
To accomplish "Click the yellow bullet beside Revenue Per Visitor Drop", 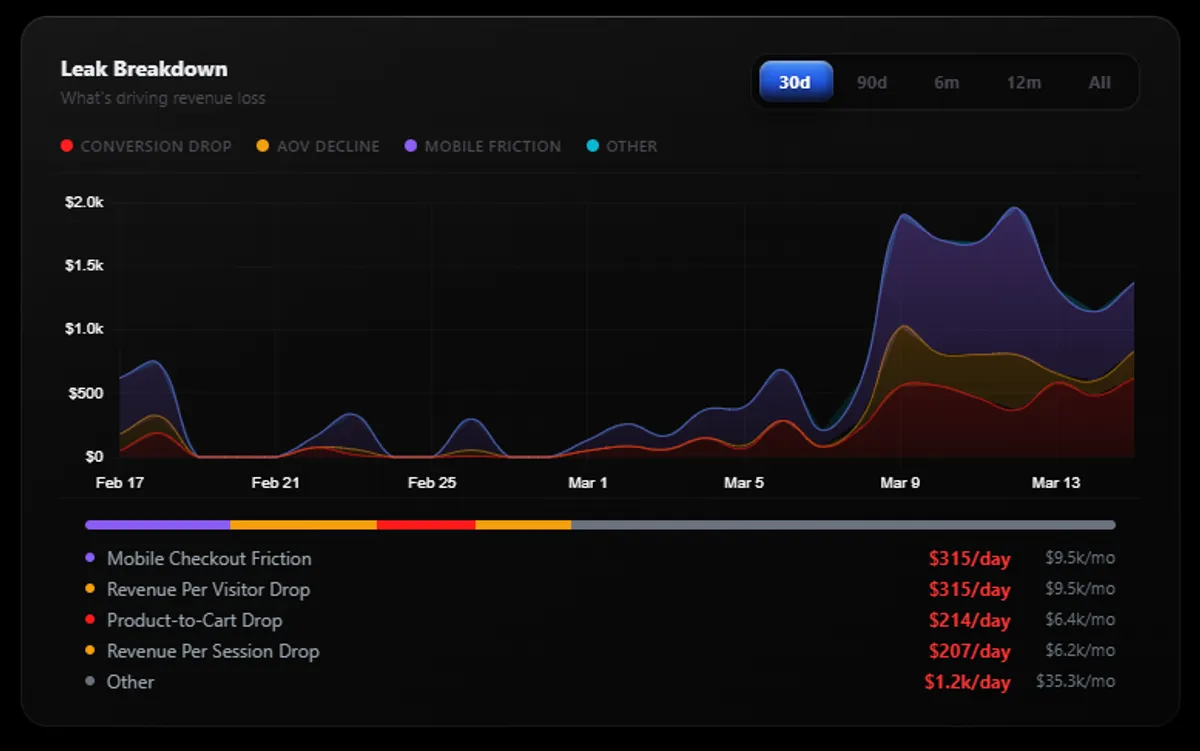I will tap(91, 589).
